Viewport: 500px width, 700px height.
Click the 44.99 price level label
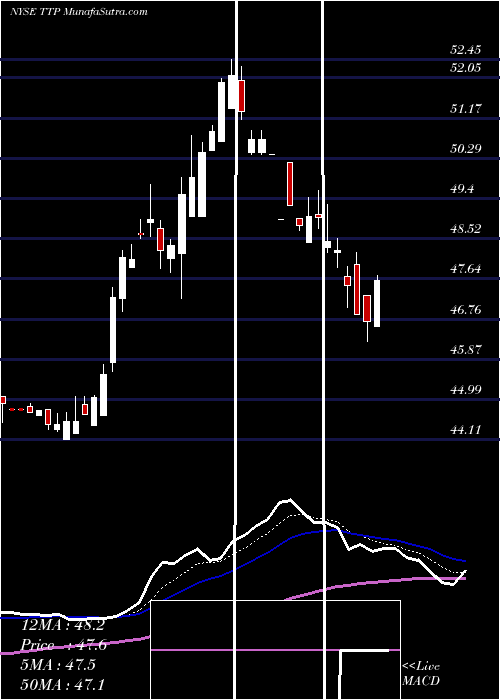click(466, 390)
